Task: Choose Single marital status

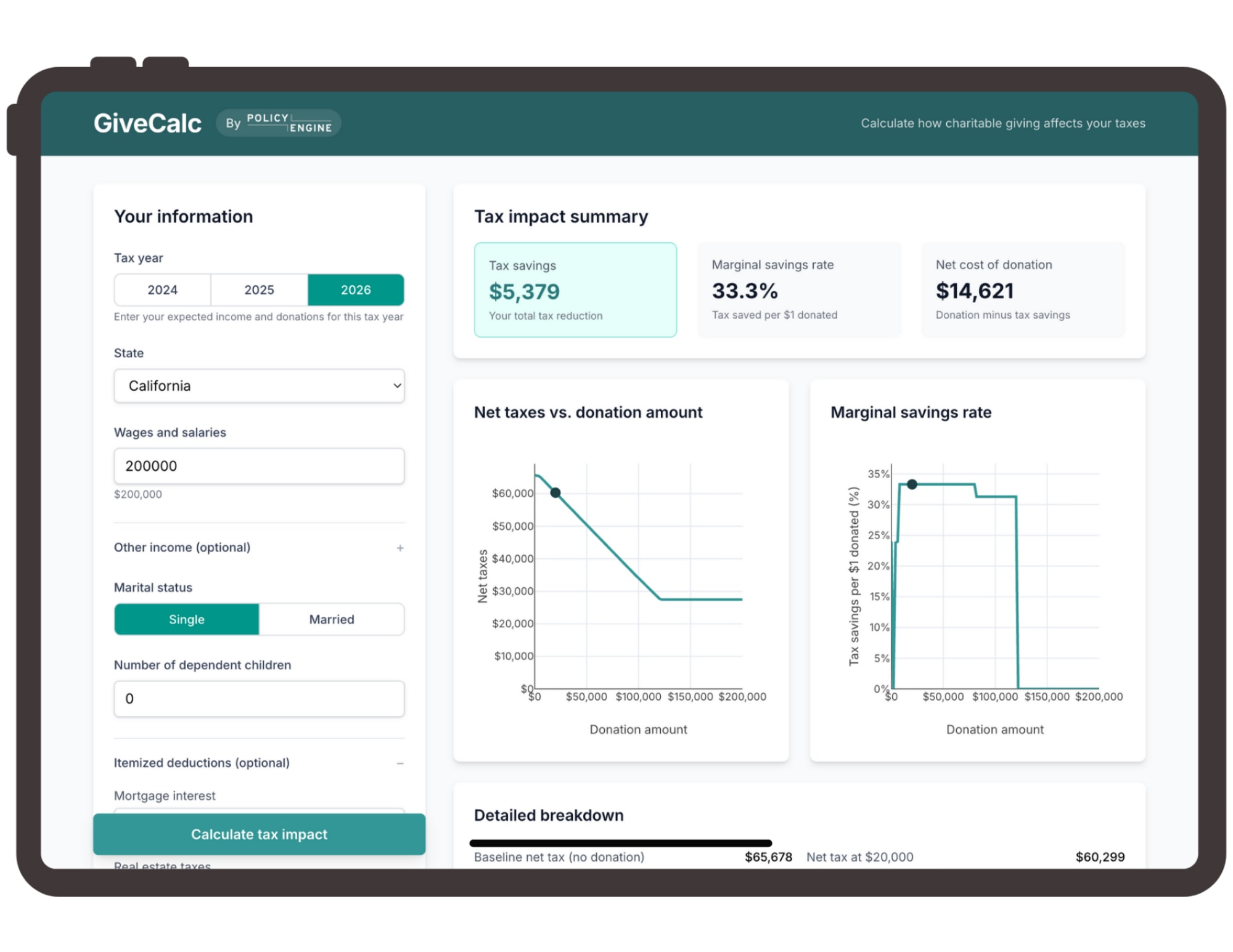Action: [186, 619]
